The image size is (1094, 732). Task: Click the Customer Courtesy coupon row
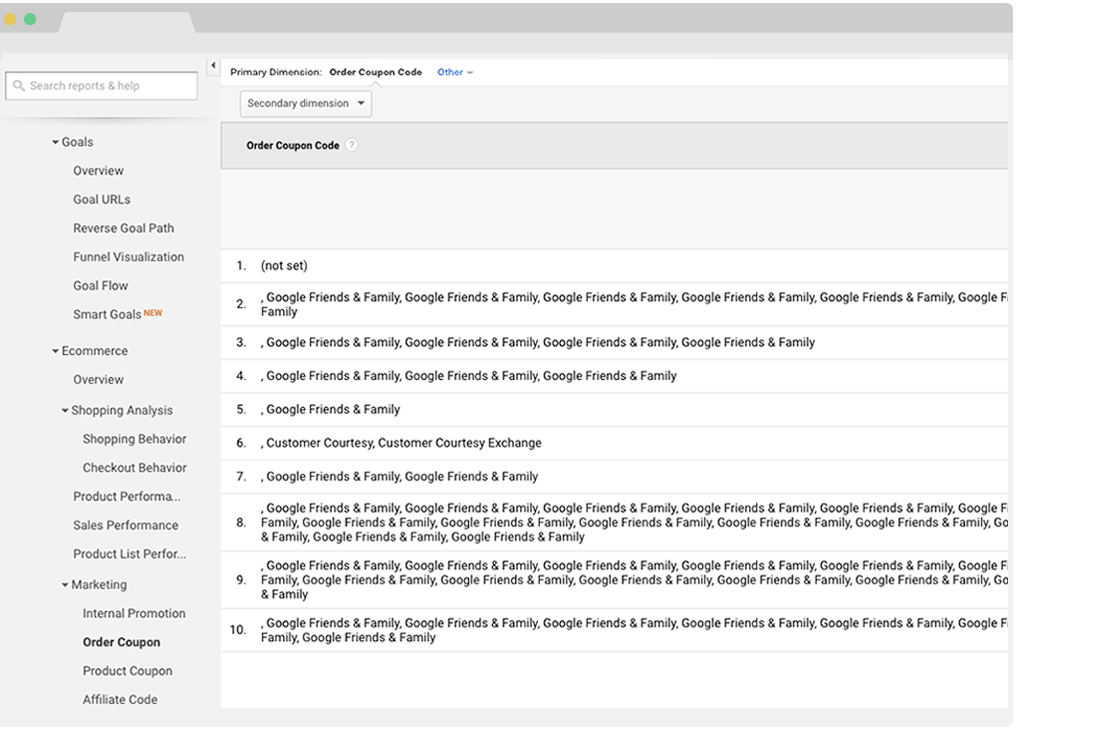tap(403, 443)
